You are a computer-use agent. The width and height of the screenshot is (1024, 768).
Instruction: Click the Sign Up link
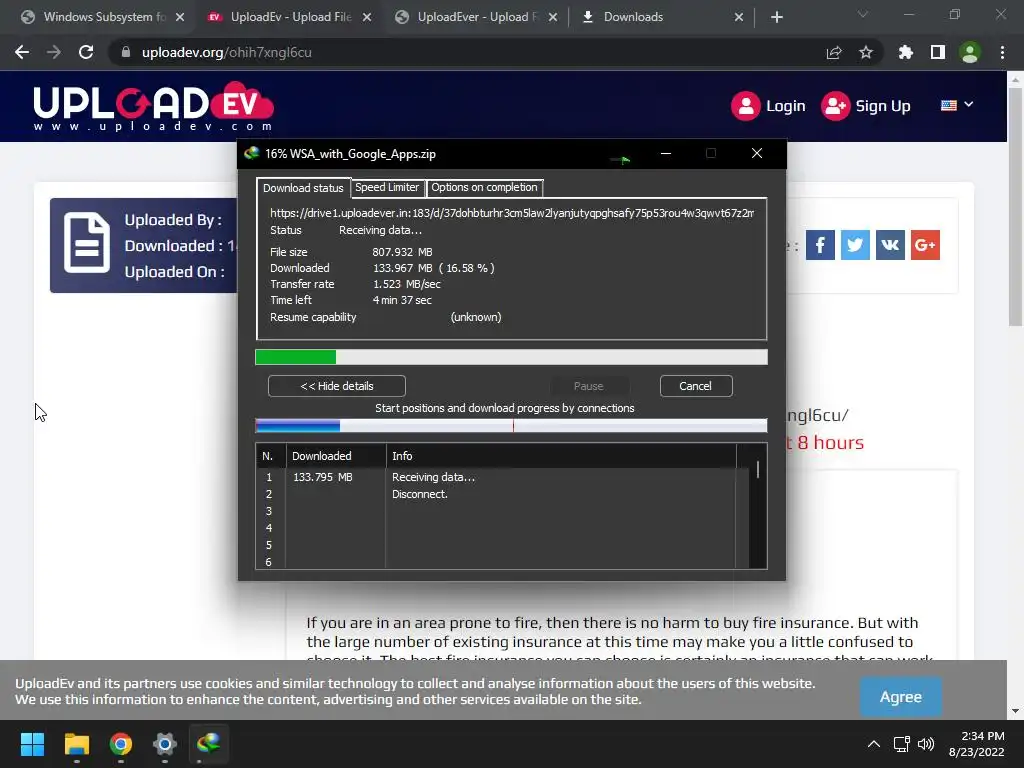click(883, 106)
